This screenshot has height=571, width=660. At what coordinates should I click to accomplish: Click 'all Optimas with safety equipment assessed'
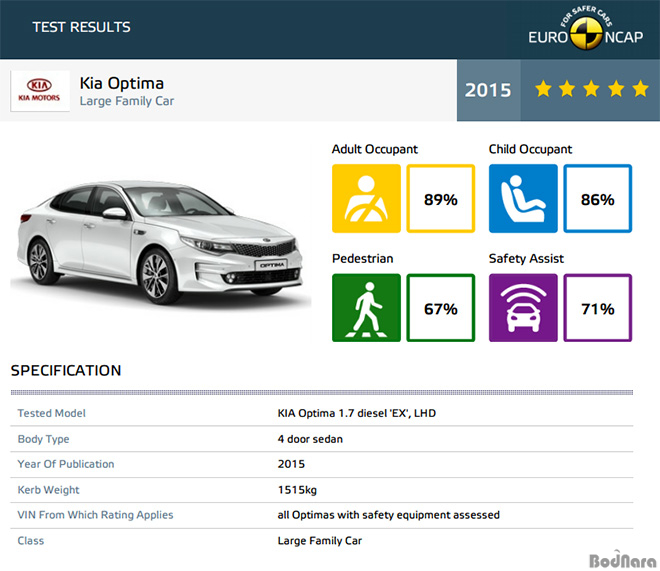(389, 515)
